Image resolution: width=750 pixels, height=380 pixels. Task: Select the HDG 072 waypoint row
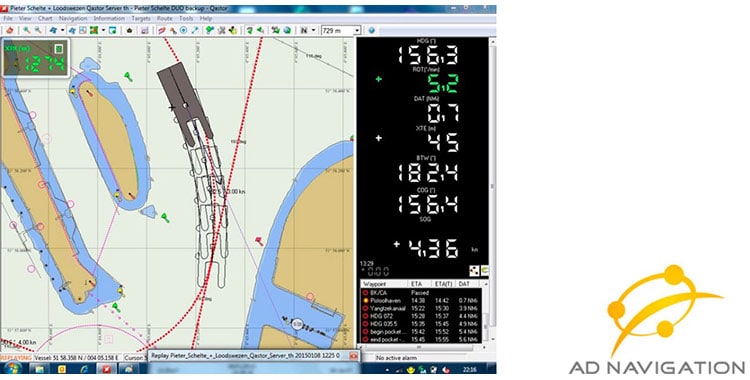pos(420,316)
